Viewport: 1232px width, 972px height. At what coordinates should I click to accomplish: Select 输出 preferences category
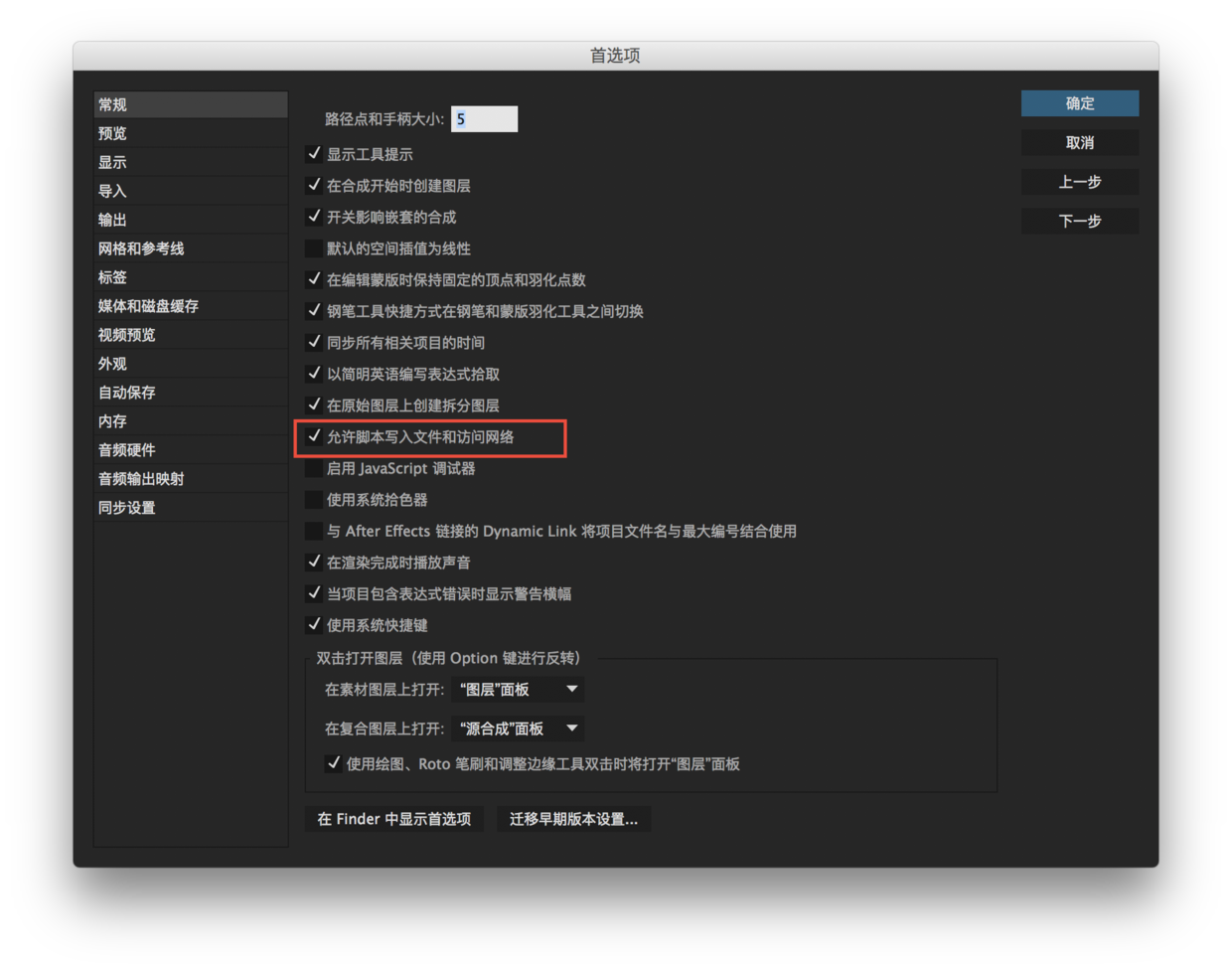tap(191, 220)
